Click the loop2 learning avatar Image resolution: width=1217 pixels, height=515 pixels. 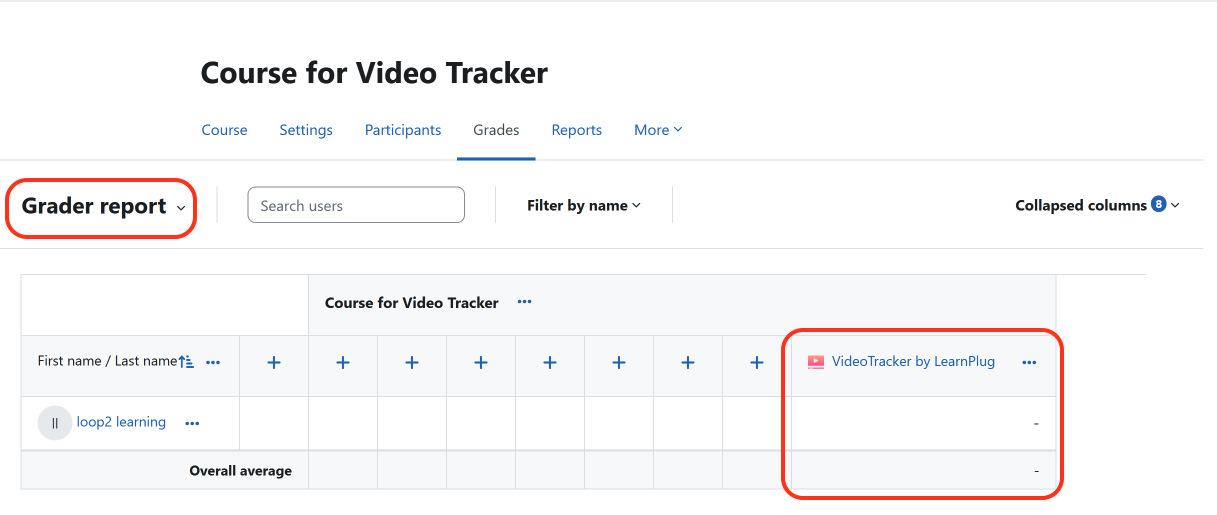tap(55, 423)
